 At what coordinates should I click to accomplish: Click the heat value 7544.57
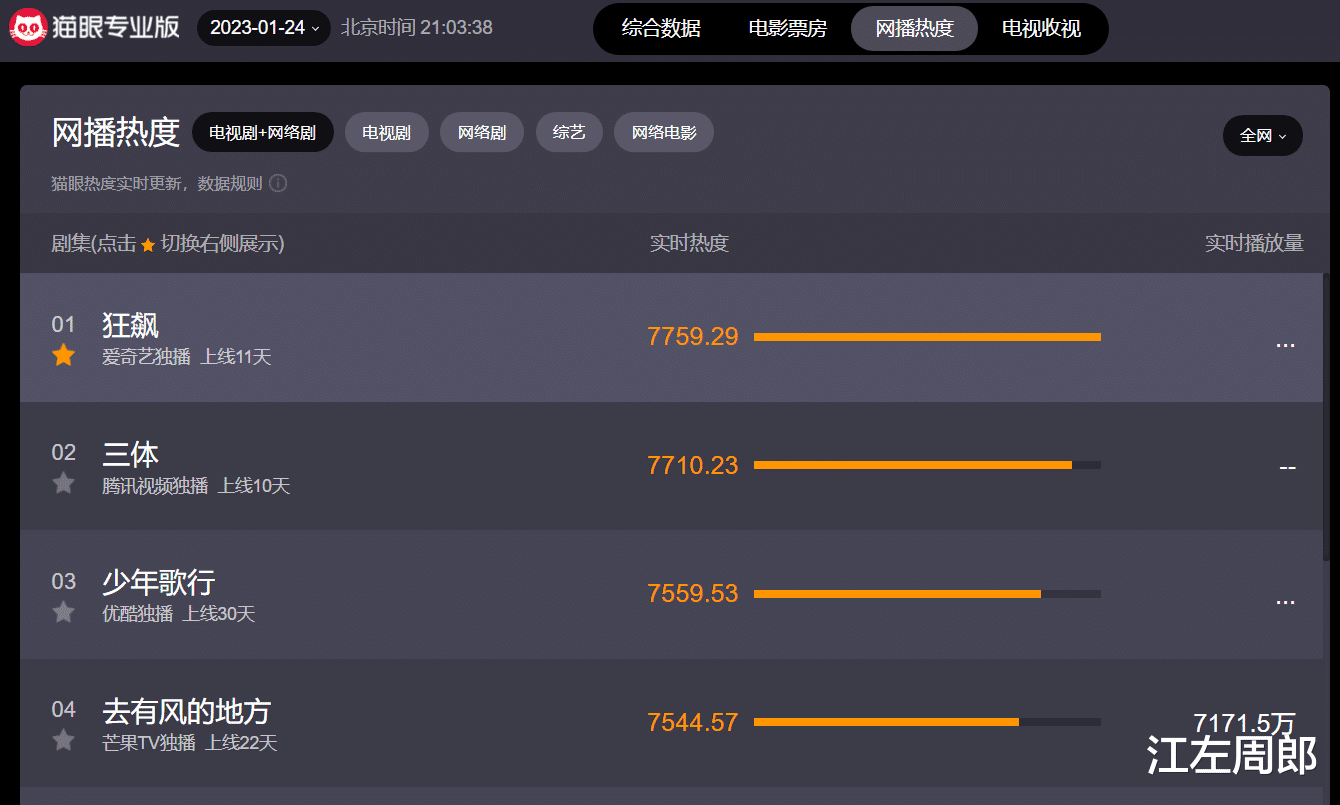pos(693,722)
